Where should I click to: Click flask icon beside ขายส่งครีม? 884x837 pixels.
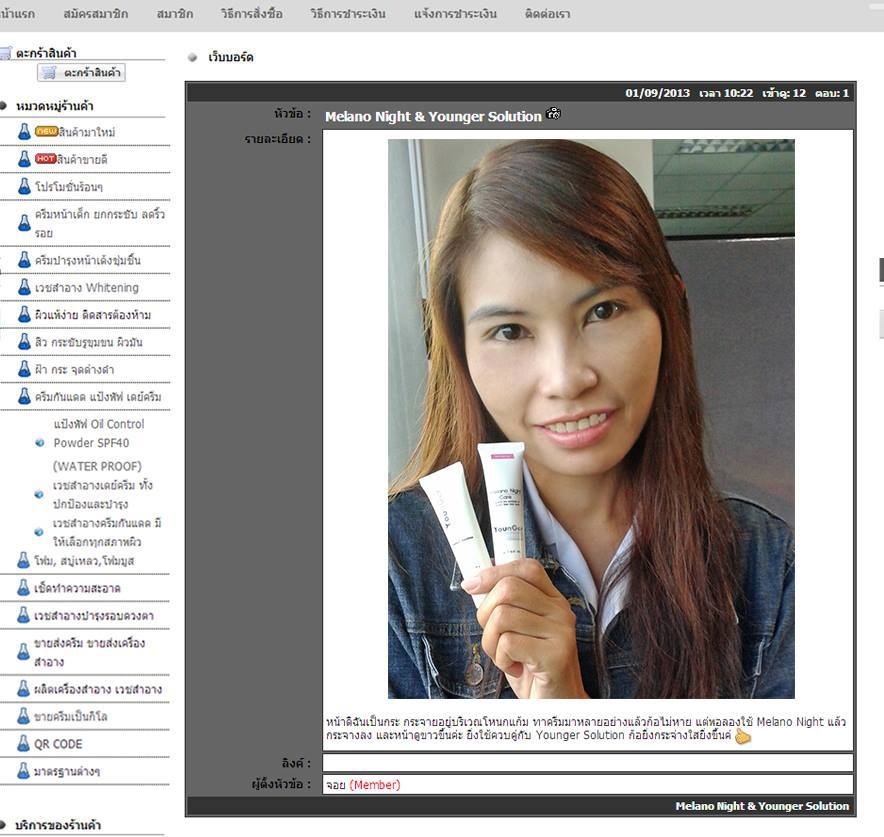[x=23, y=652]
